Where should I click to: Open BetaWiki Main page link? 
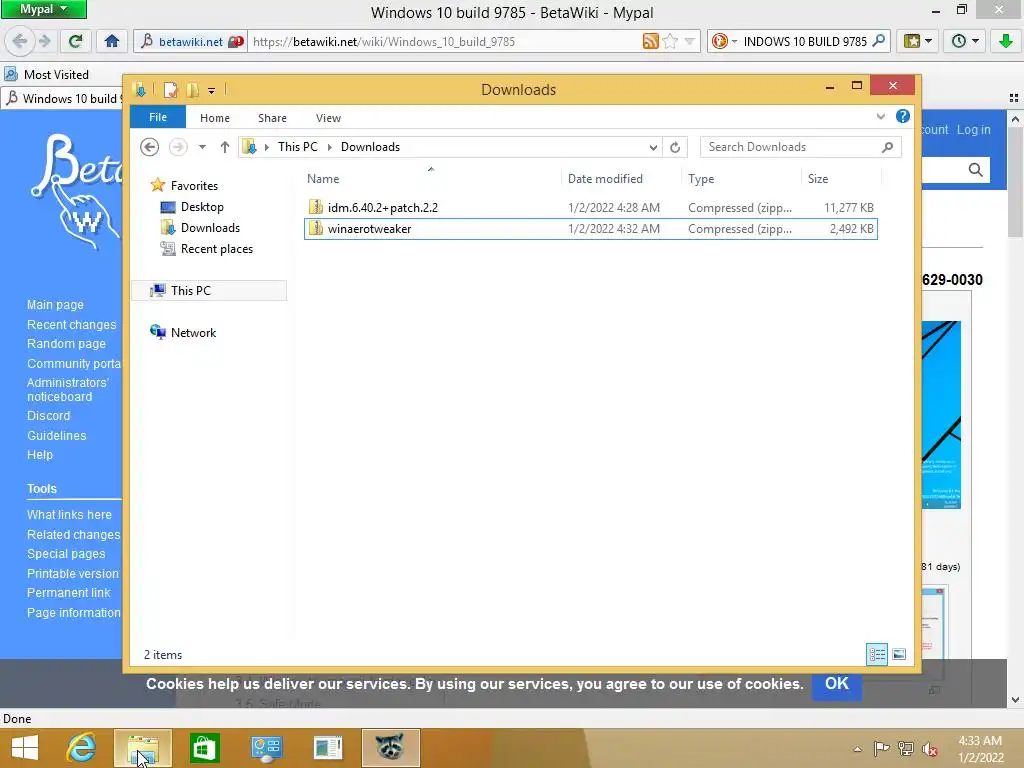tap(56, 304)
